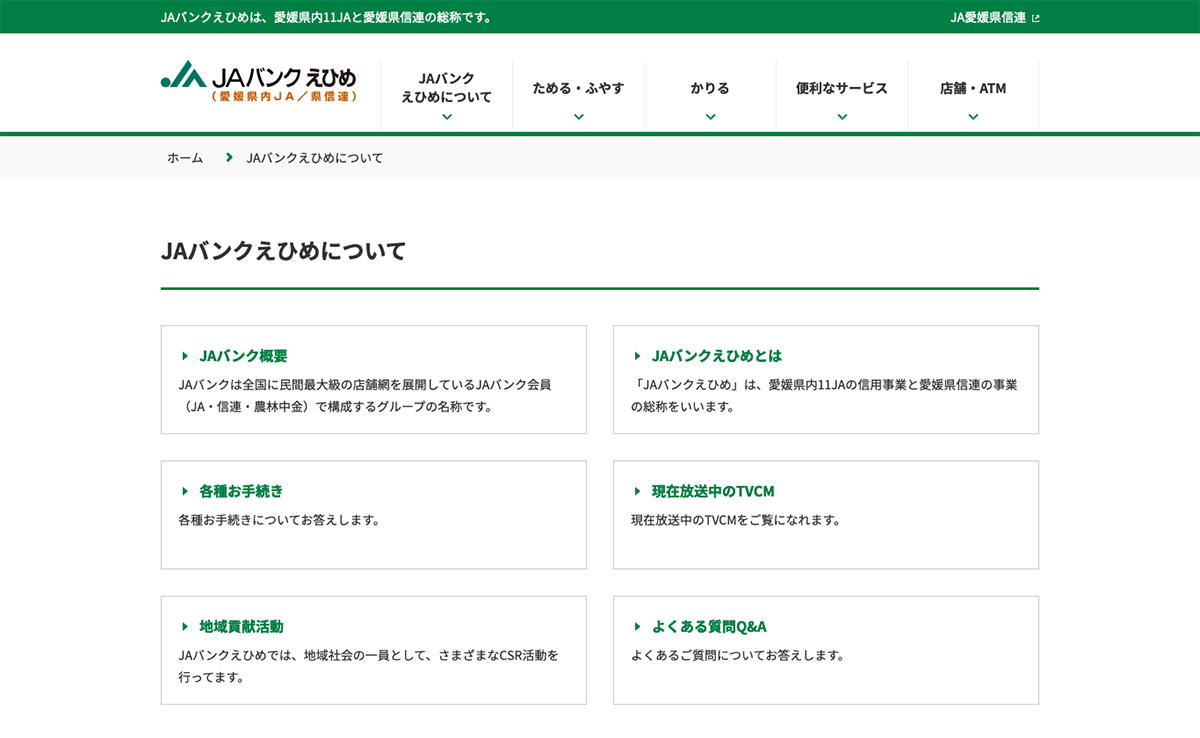Viewport: 1200px width, 738px height.
Task: Expand the chevron under ためる・ふやす
Action: [x=579, y=117]
